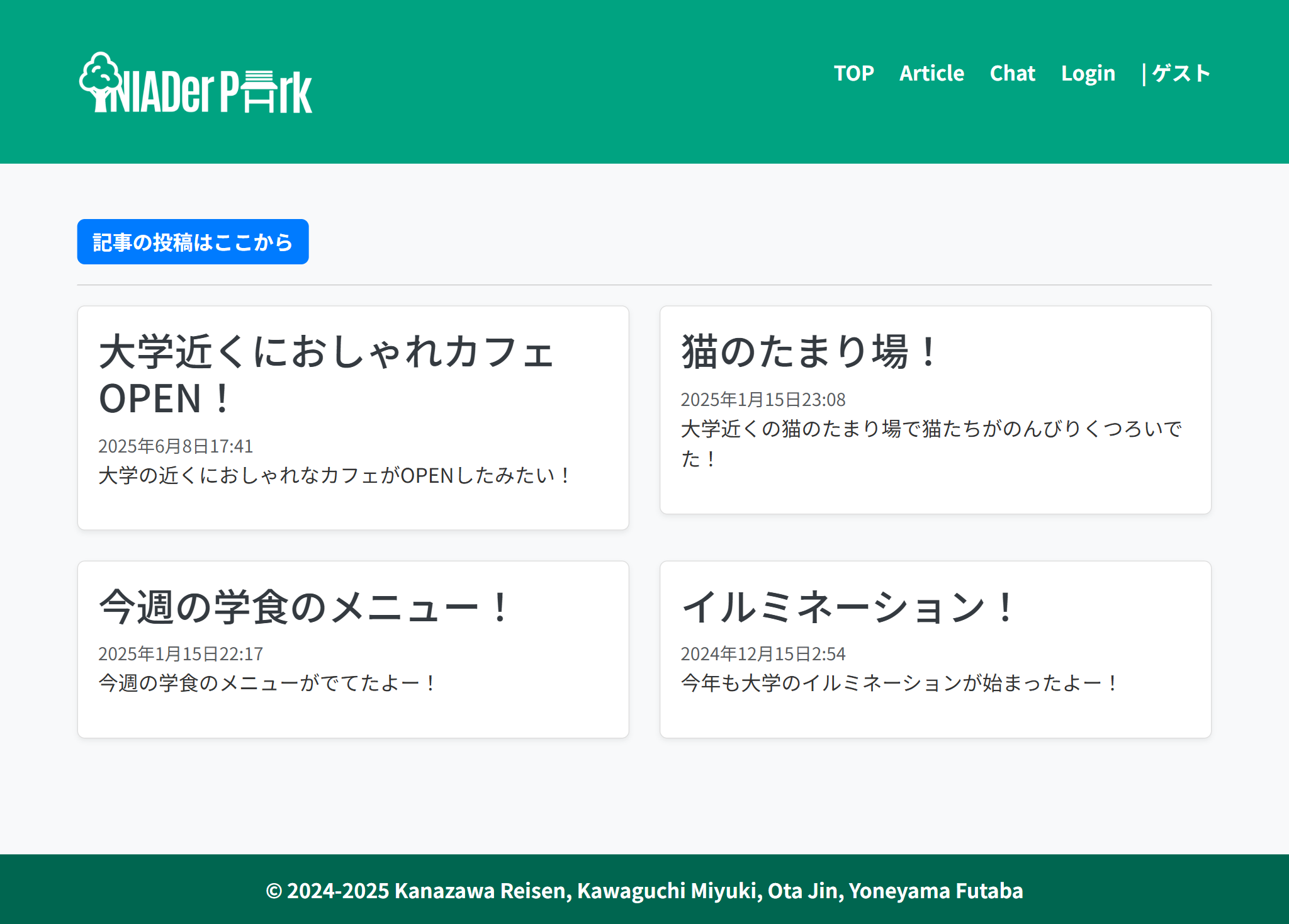Select the cat hangout article summary text
The width and height of the screenshot is (1289, 924).
[x=932, y=444]
